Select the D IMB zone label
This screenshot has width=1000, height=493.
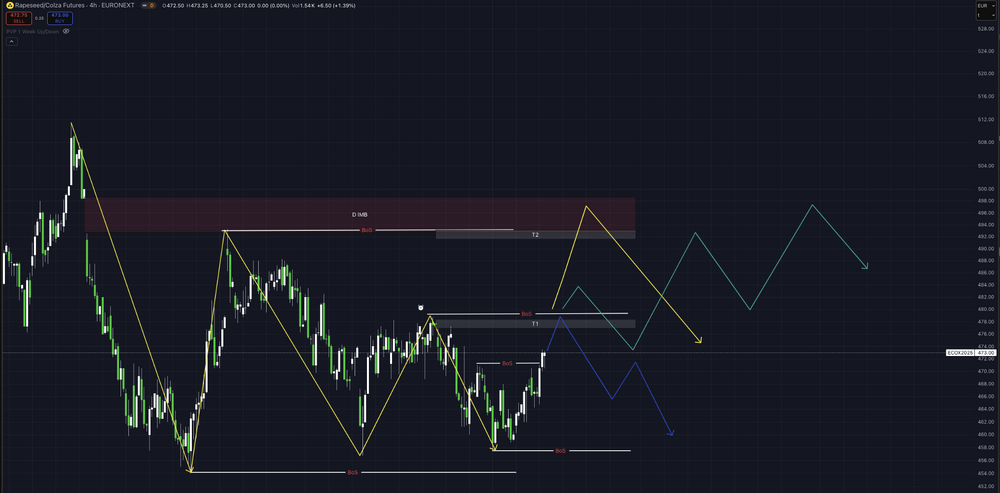pos(360,215)
